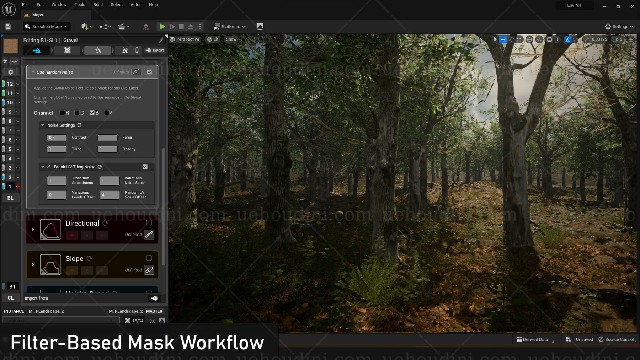Open play options three-dots menu
This screenshot has width=640, height=360.
(200, 27)
